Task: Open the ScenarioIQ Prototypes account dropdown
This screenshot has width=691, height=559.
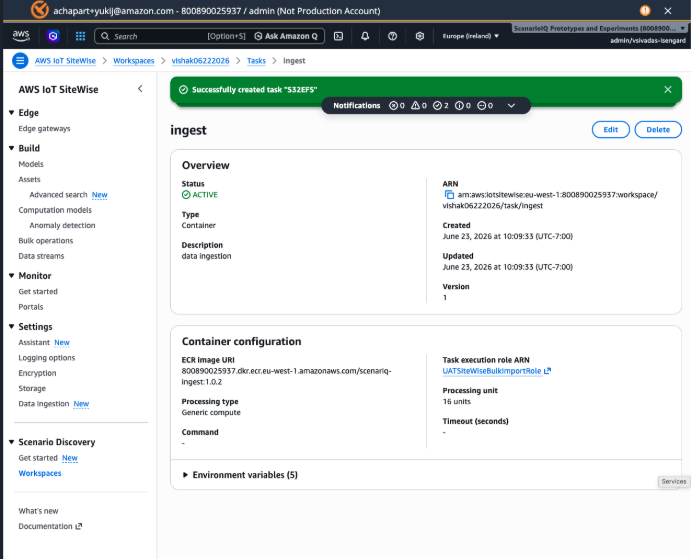Action: point(599,28)
